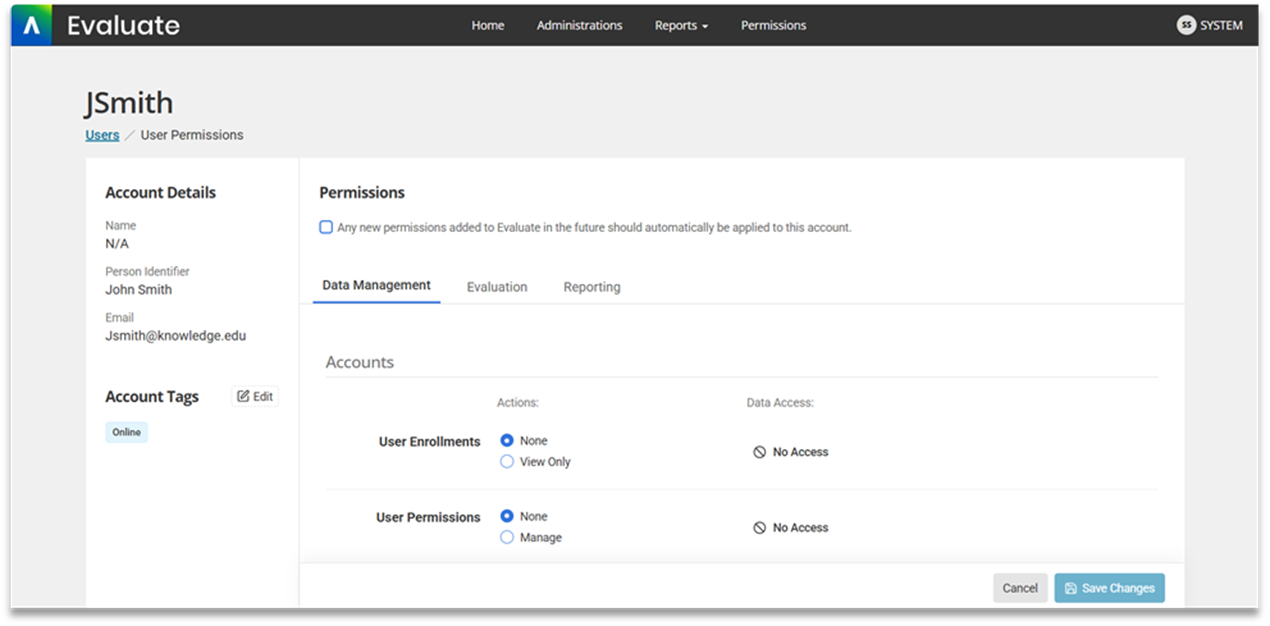Click the Save Changes button

click(x=1109, y=588)
